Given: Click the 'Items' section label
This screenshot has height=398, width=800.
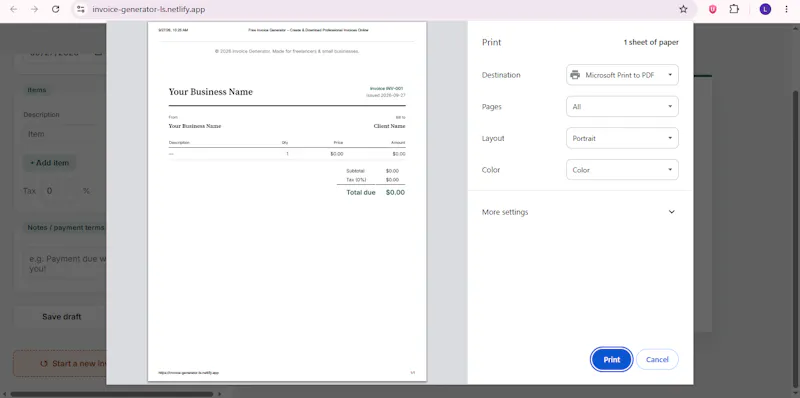Looking at the screenshot, I should pyautogui.click(x=37, y=90).
